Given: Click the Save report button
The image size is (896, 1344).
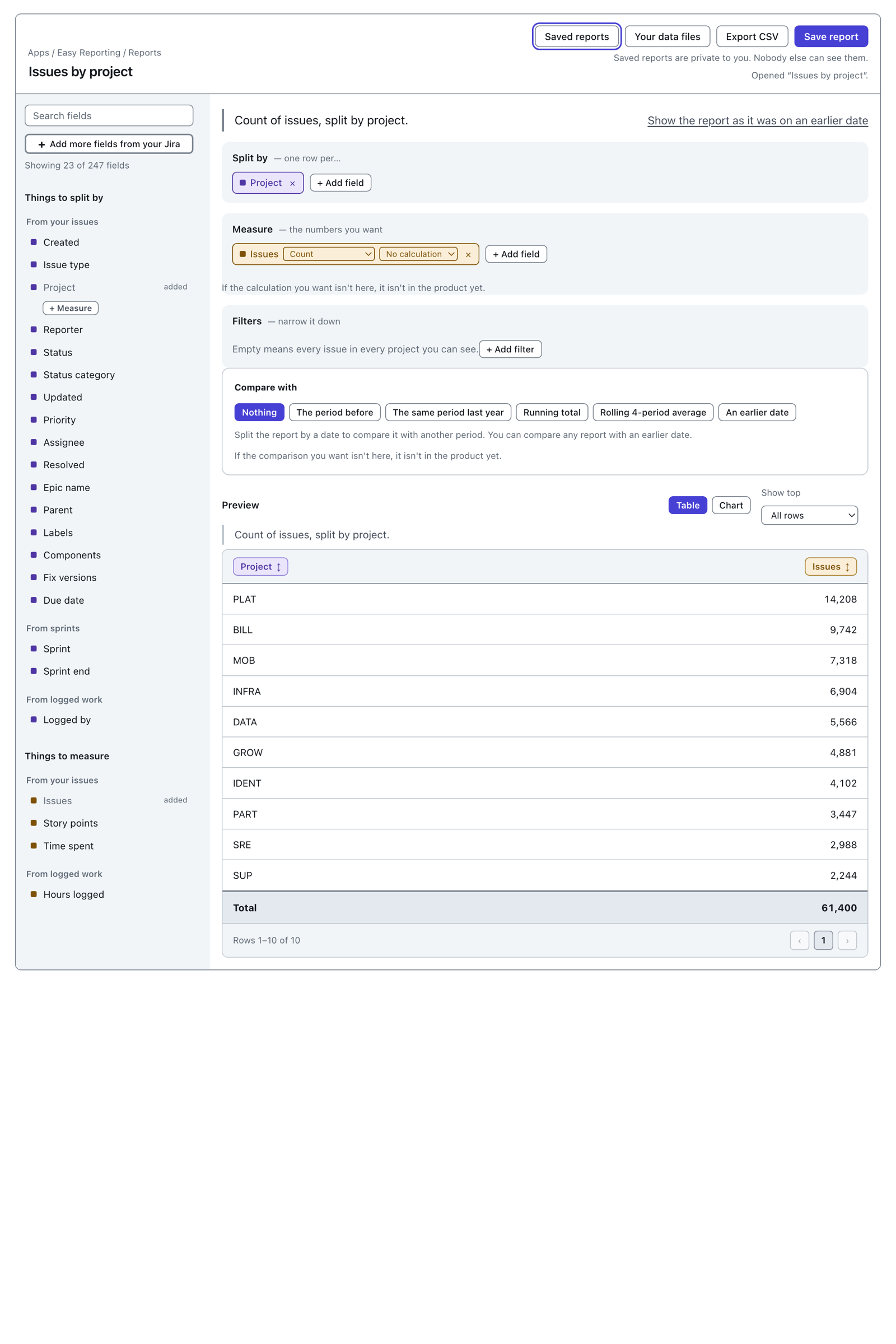Looking at the screenshot, I should tap(831, 36).
